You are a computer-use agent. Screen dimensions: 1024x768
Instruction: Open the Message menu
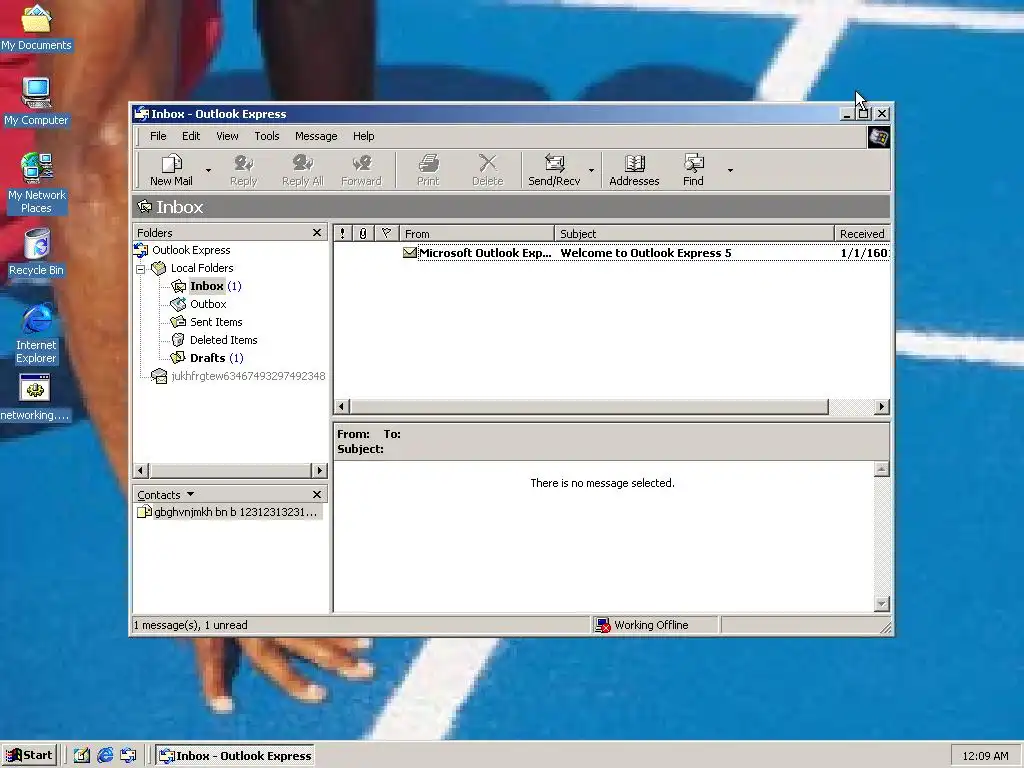tap(316, 136)
